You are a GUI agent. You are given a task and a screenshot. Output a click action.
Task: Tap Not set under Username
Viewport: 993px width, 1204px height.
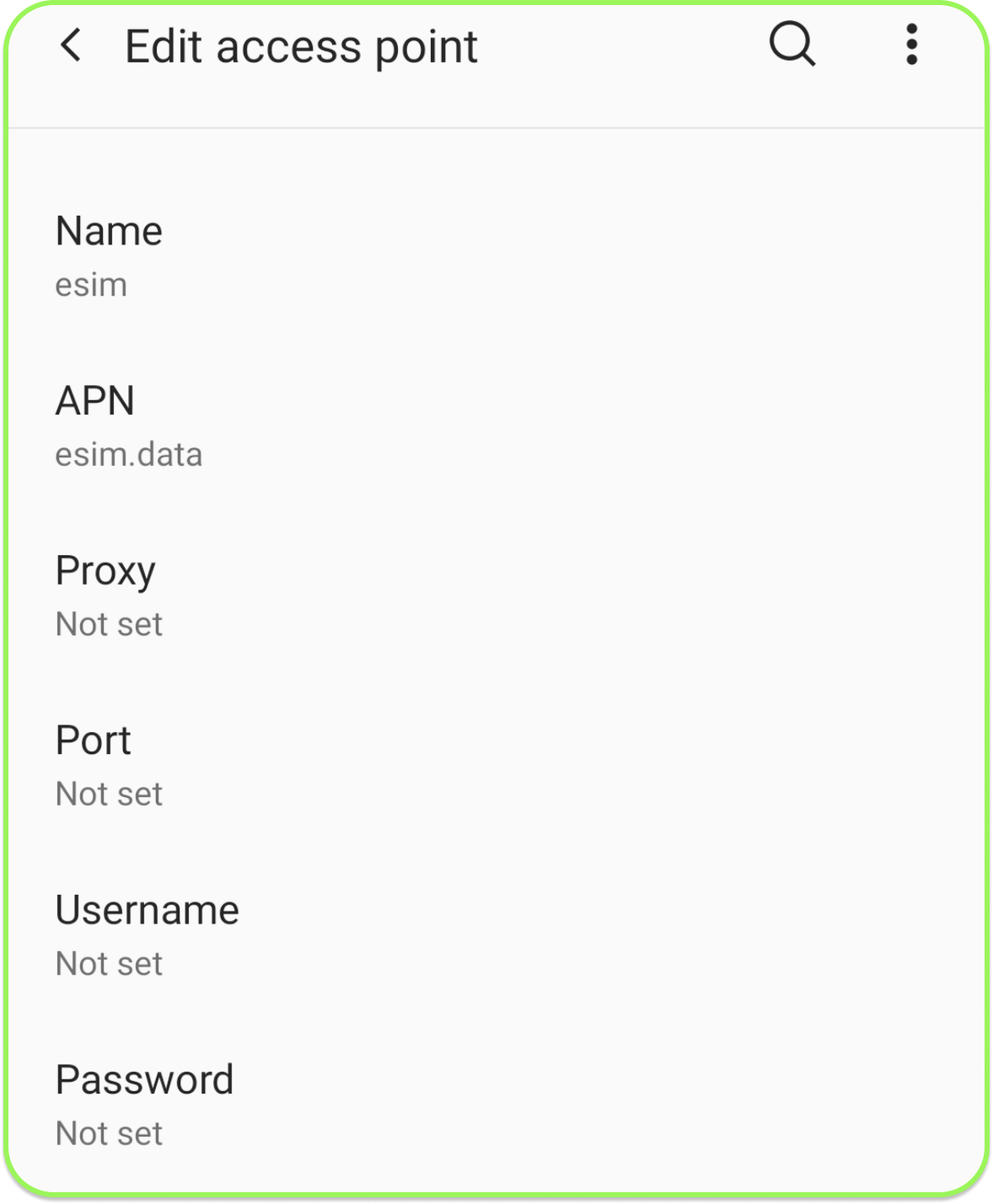[x=109, y=964]
